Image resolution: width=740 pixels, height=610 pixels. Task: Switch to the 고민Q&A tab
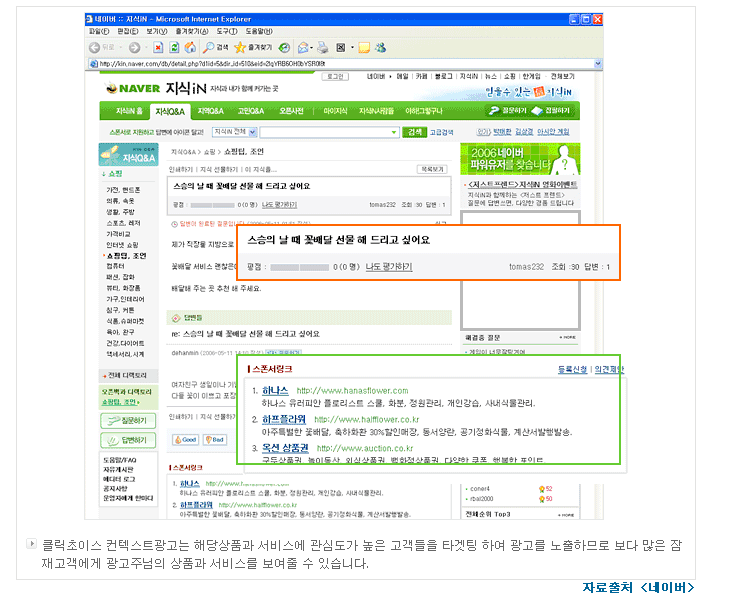(251, 111)
